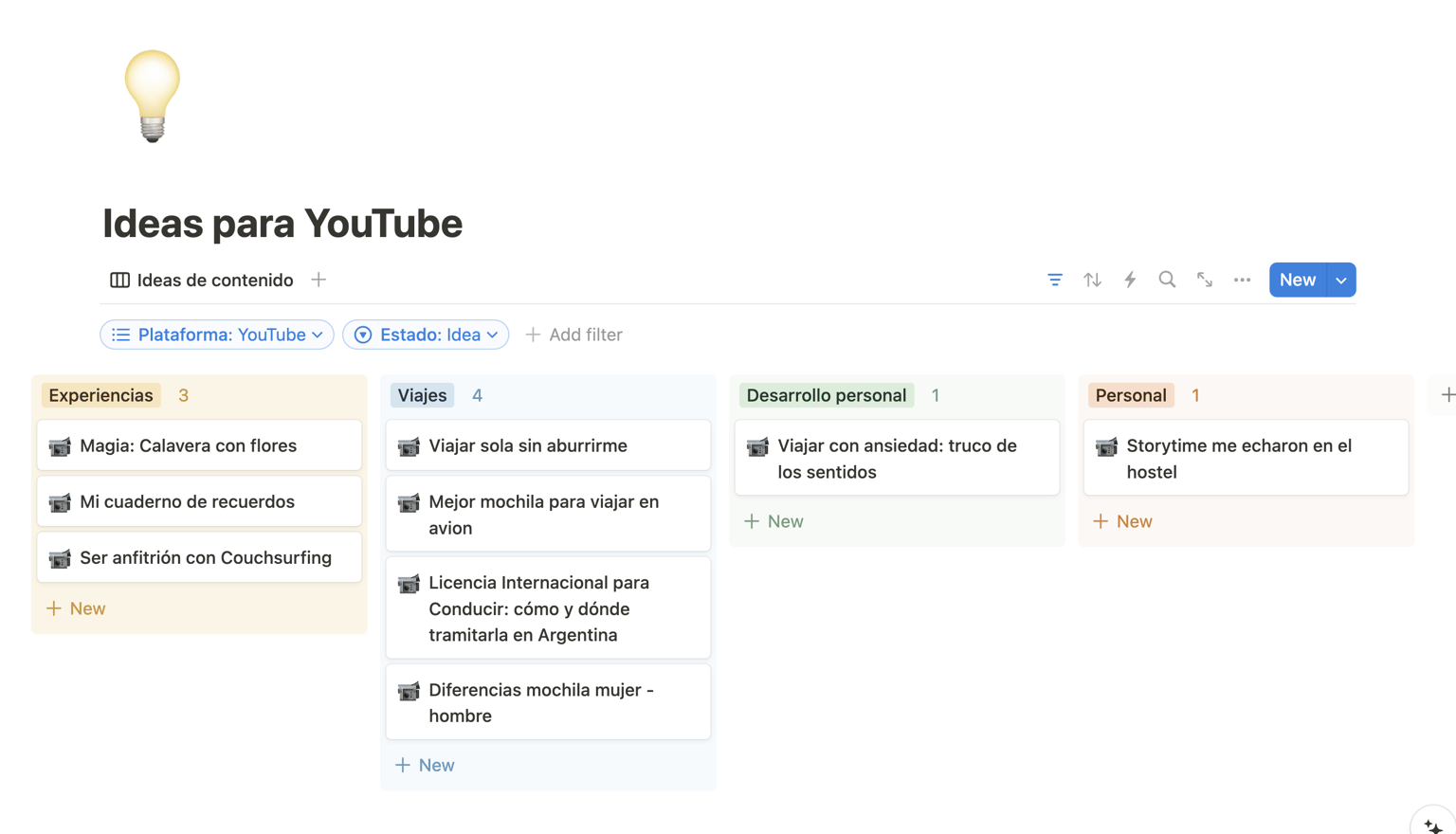The image size is (1456, 834).
Task: Click the Experiencias group label
Action: pyautogui.click(x=100, y=395)
